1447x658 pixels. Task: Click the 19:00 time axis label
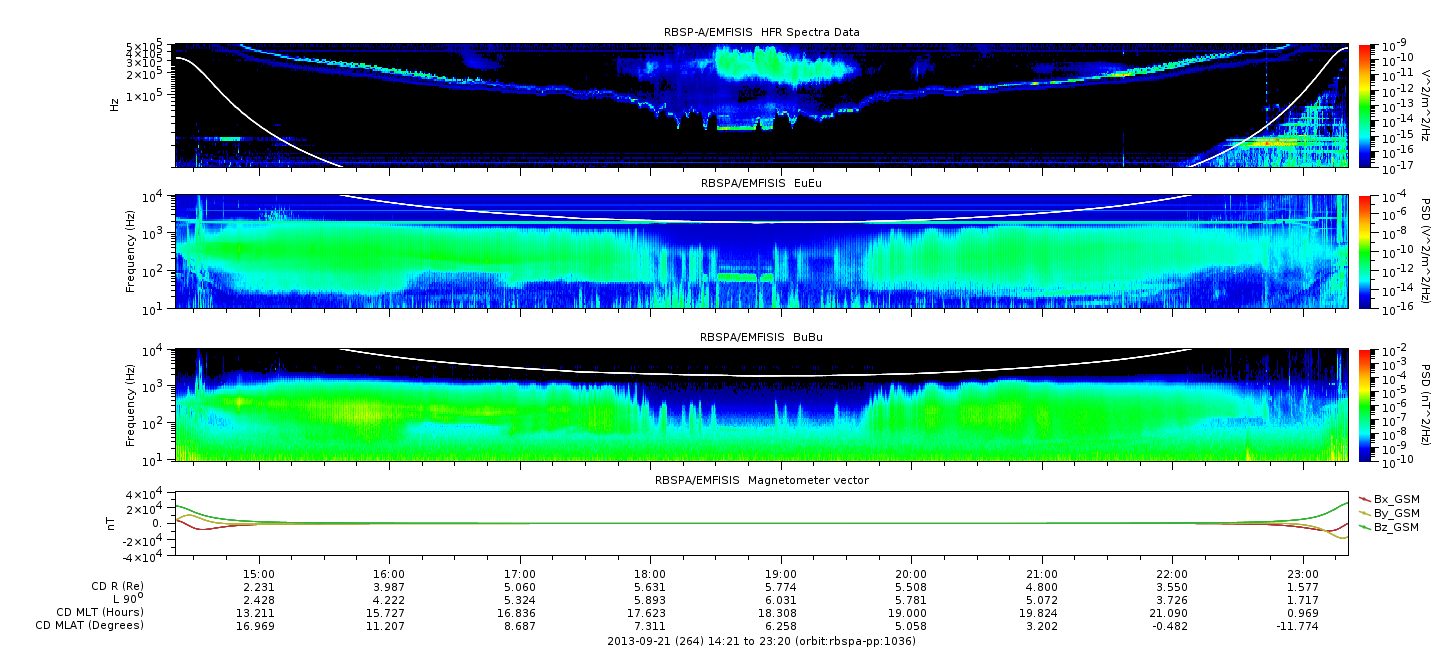(x=780, y=574)
